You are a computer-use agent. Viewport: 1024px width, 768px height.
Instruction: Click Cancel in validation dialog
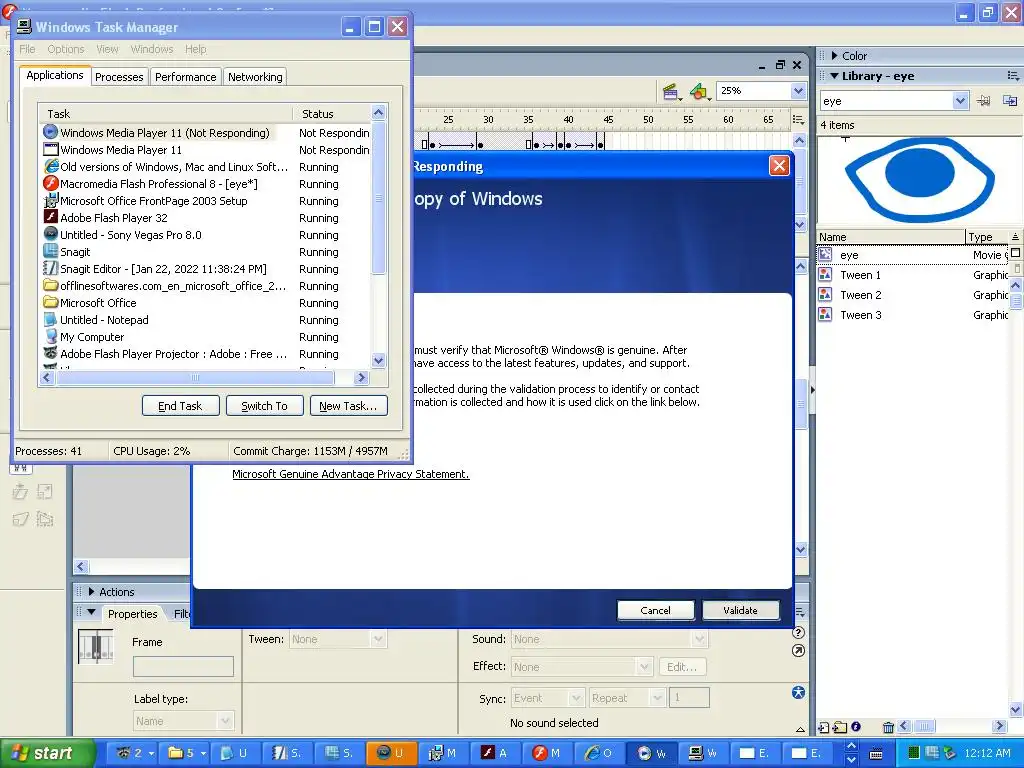click(x=655, y=610)
